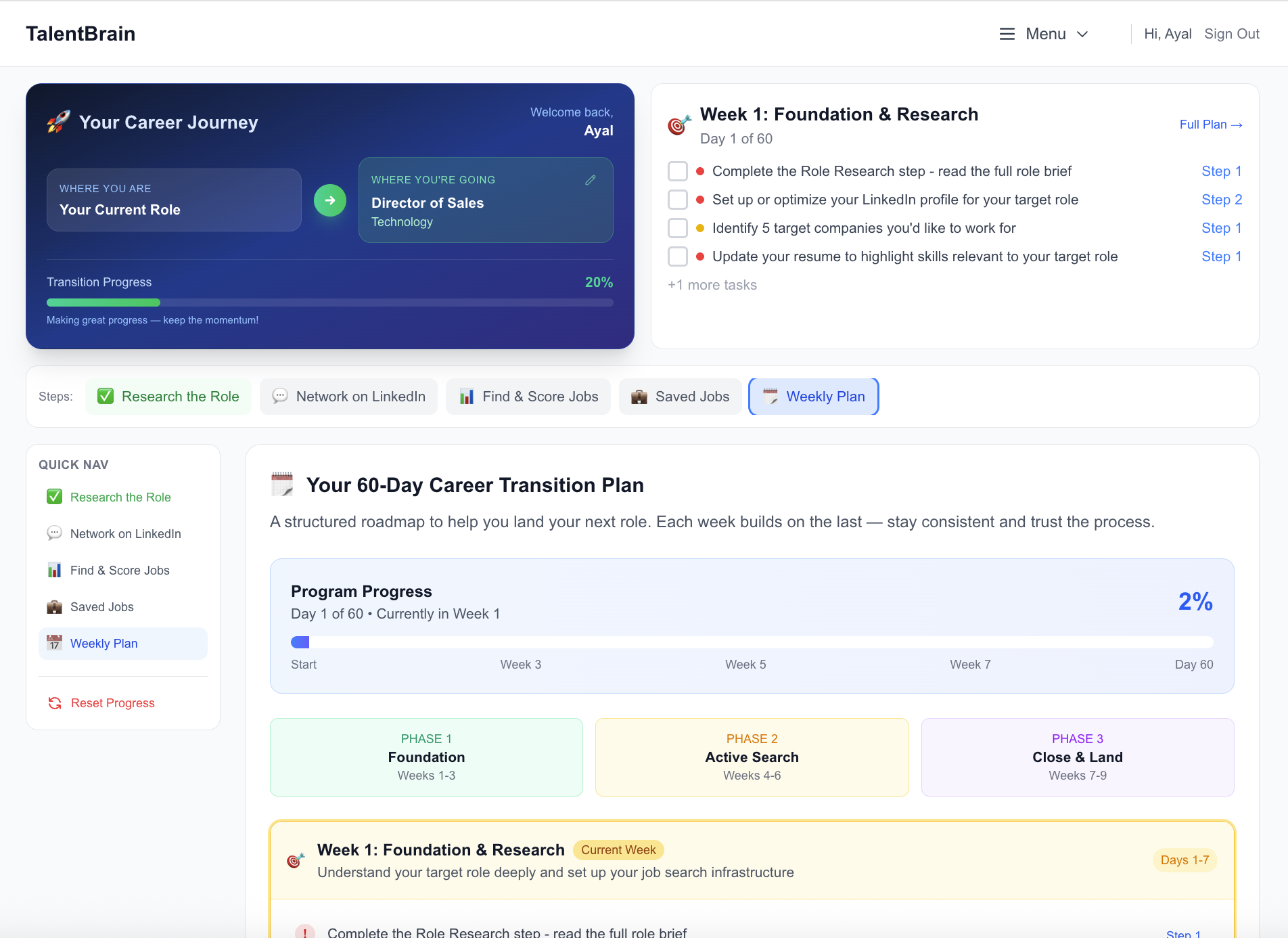Click Sign Out at top right
The height and width of the screenshot is (938, 1288).
coord(1231,33)
